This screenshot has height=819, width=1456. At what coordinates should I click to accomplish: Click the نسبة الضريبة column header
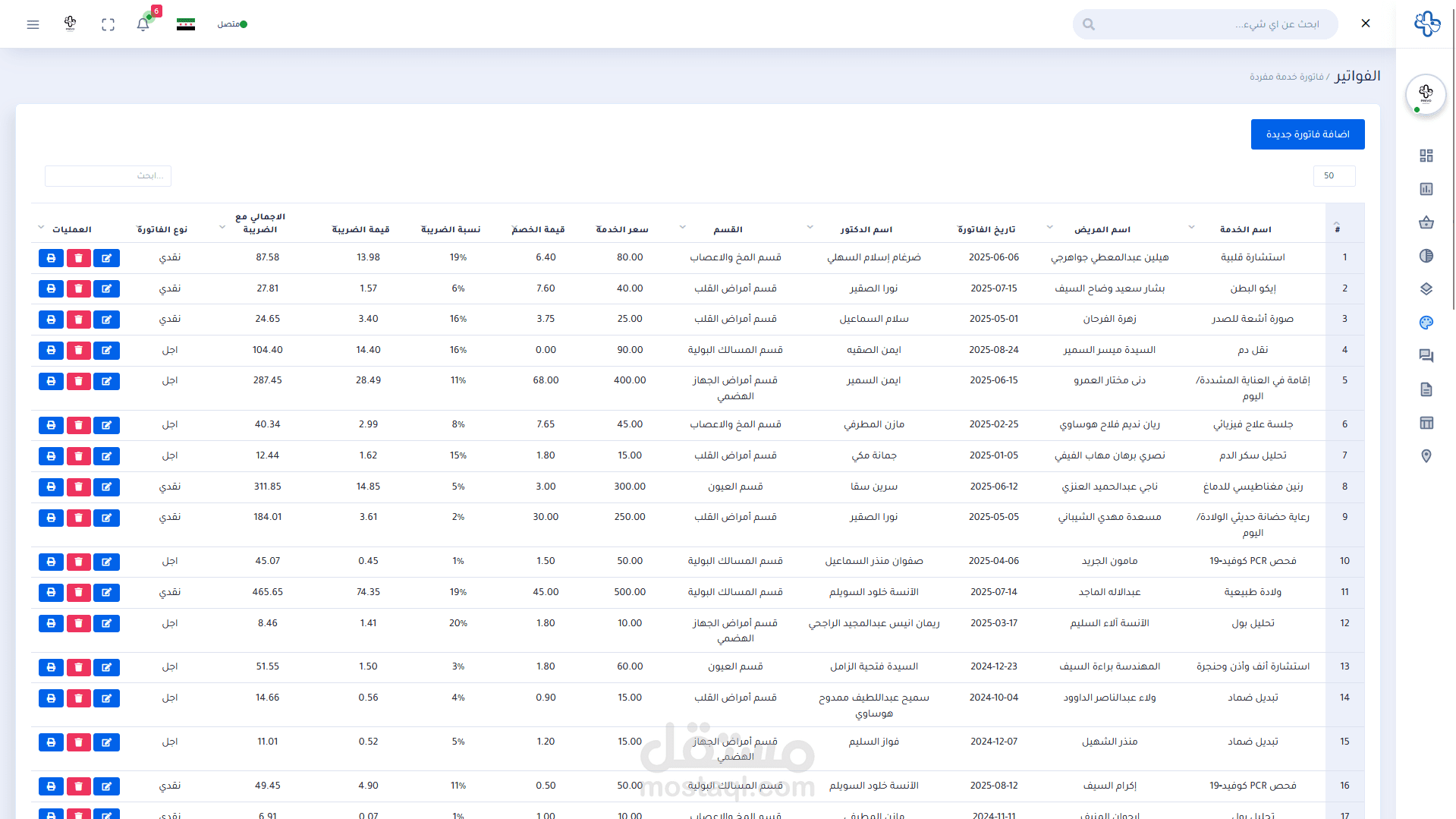(x=451, y=229)
